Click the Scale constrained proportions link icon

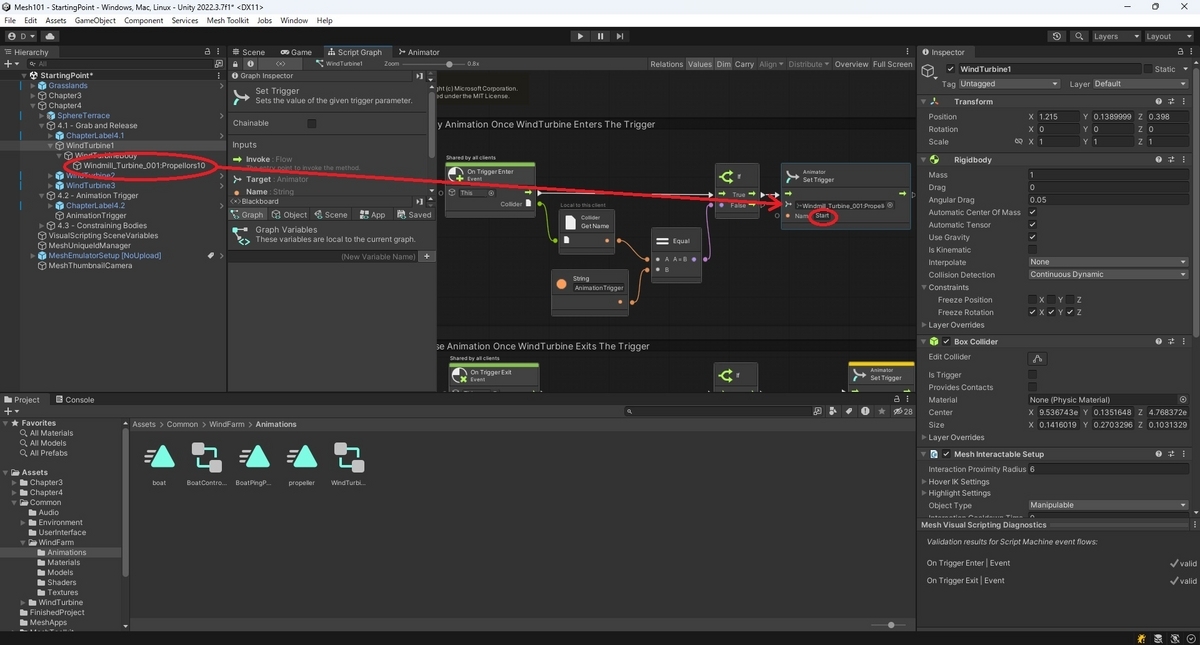[1019, 142]
